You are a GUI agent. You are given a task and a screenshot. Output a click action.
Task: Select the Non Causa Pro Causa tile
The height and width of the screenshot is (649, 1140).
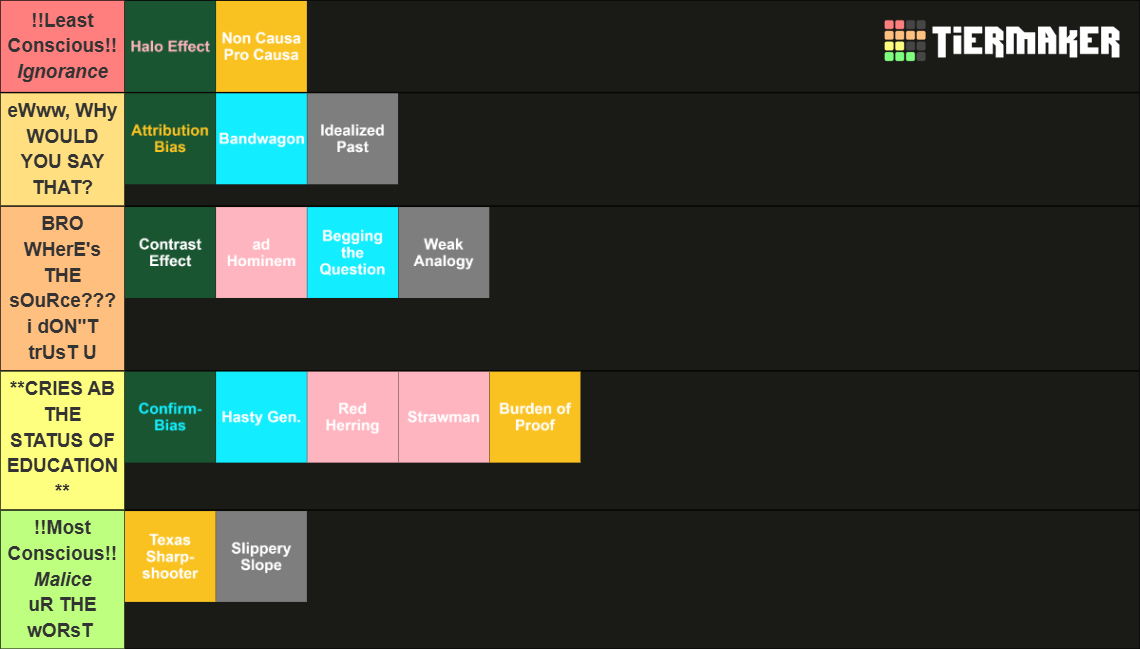tap(261, 47)
